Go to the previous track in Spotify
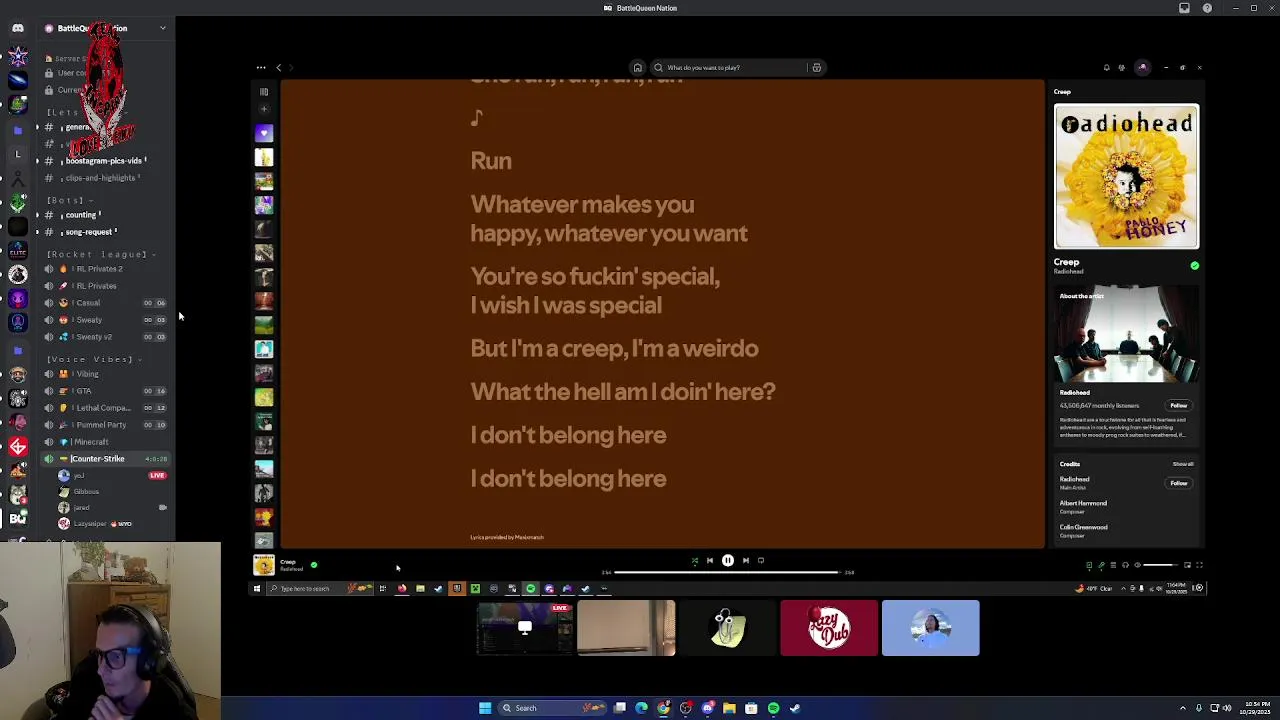Image resolution: width=1280 pixels, height=720 pixels. click(710, 561)
